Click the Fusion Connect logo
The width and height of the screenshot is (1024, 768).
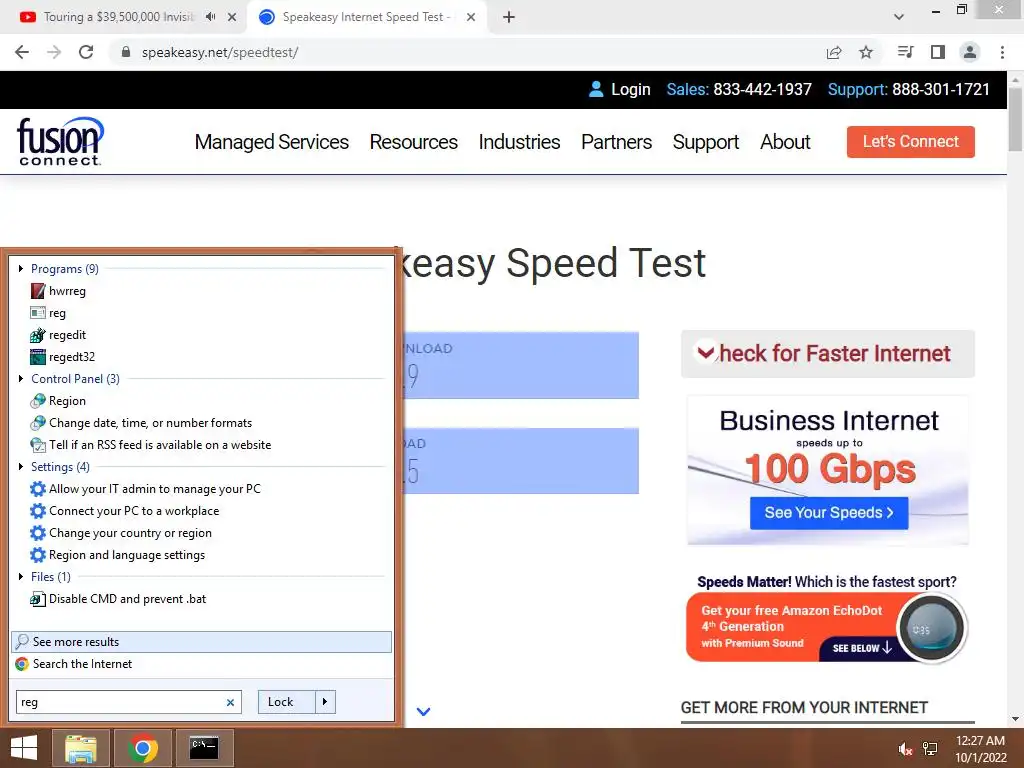[59, 141]
